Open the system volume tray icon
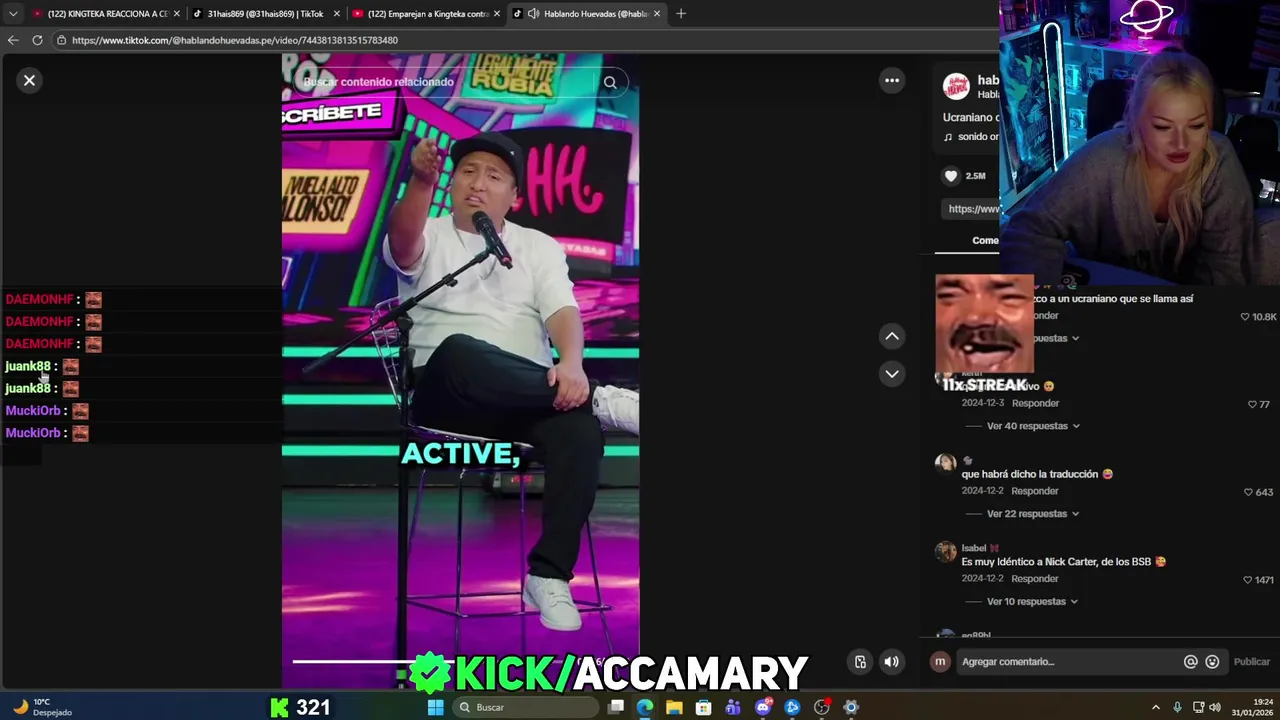The width and height of the screenshot is (1280, 720). [x=1216, y=707]
